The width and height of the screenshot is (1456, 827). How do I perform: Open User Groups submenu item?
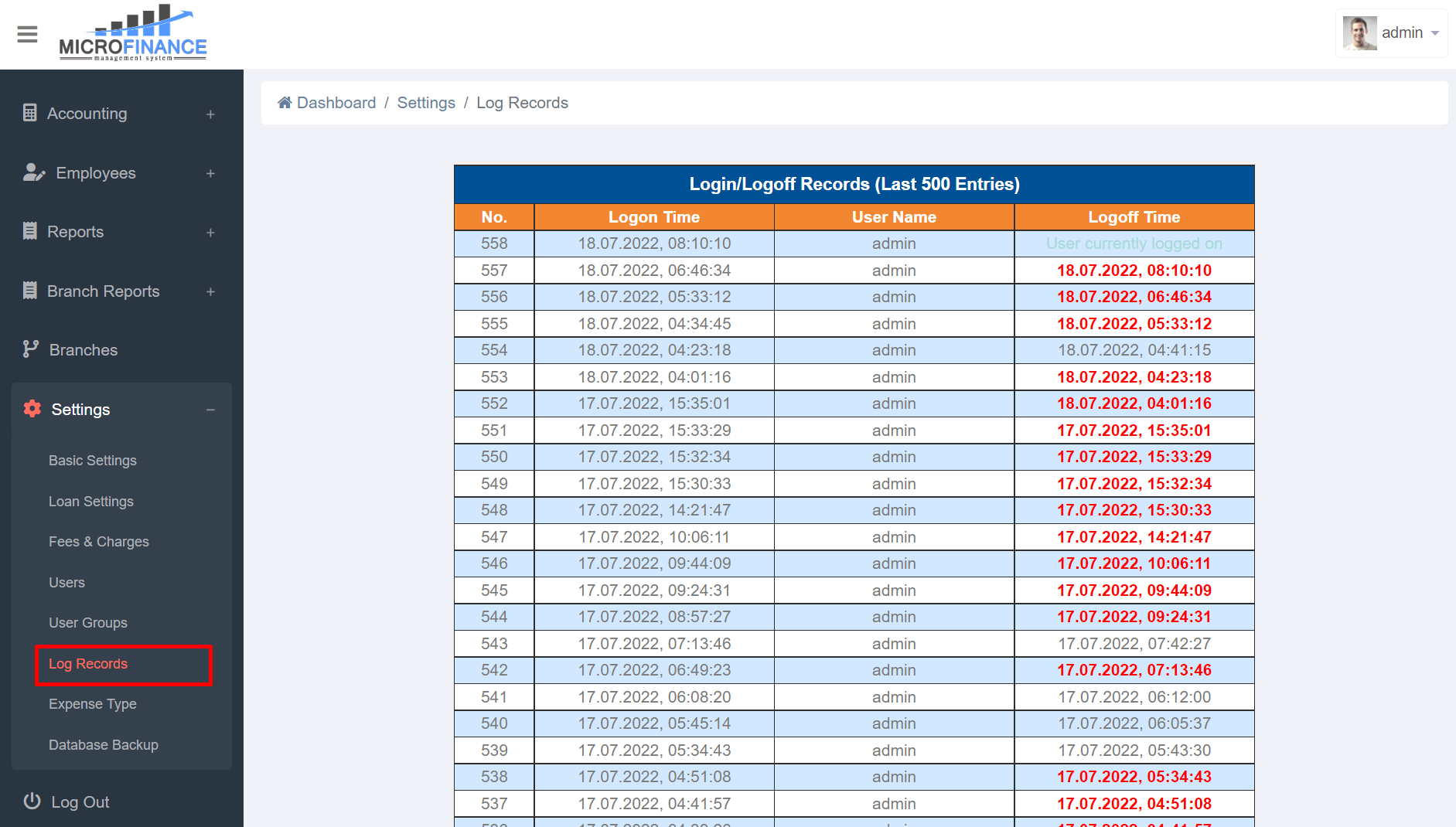pos(88,623)
